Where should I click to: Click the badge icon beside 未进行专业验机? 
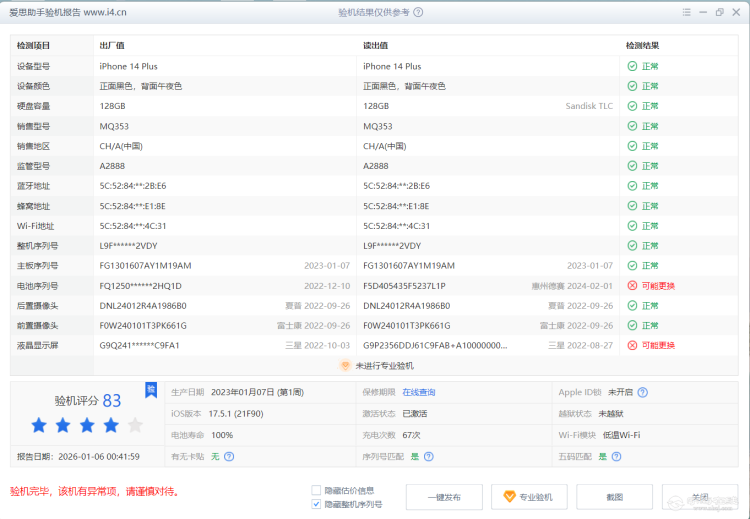pyautogui.click(x=345, y=366)
